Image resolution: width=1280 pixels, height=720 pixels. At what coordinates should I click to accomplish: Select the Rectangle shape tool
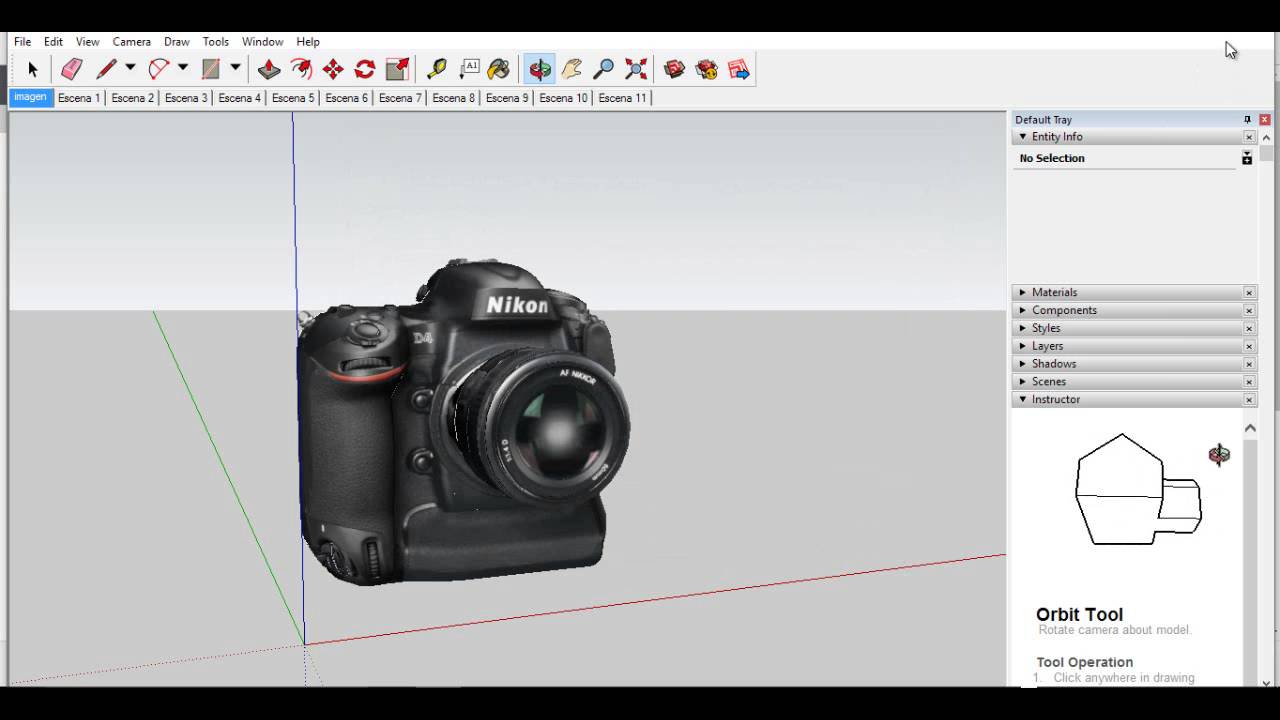click(x=210, y=69)
